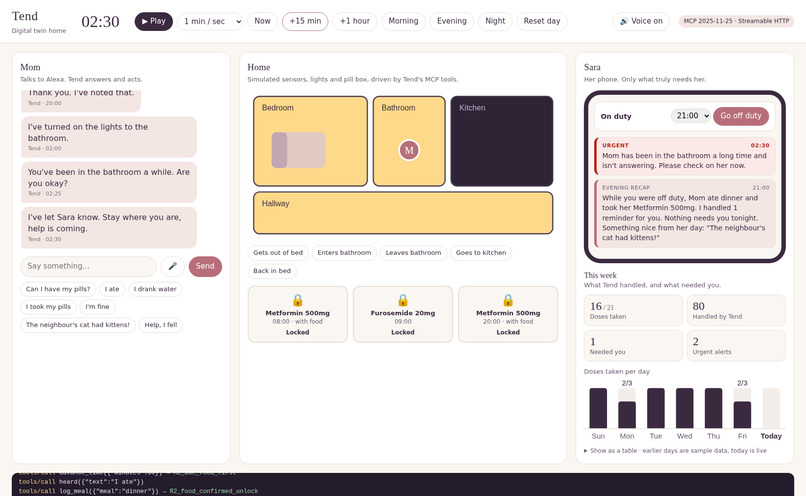The height and width of the screenshot is (496, 806).
Task: Click the microphone icon in Mom's chat
Action: click(173, 266)
